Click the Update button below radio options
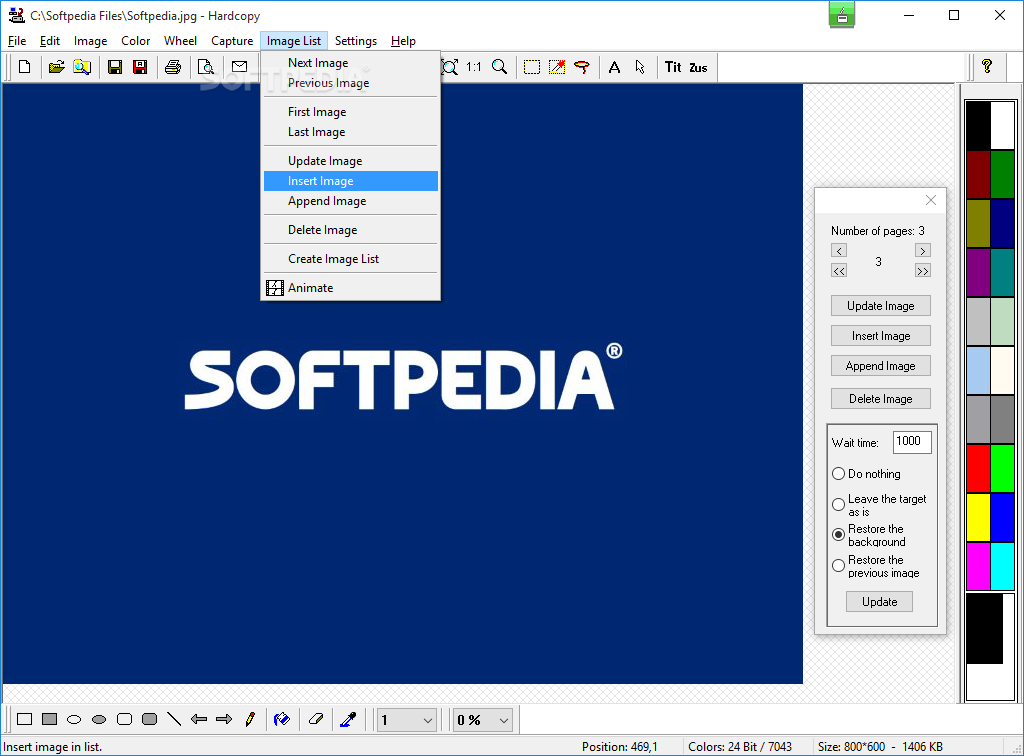Viewport: 1024px width, 756px height. [879, 602]
